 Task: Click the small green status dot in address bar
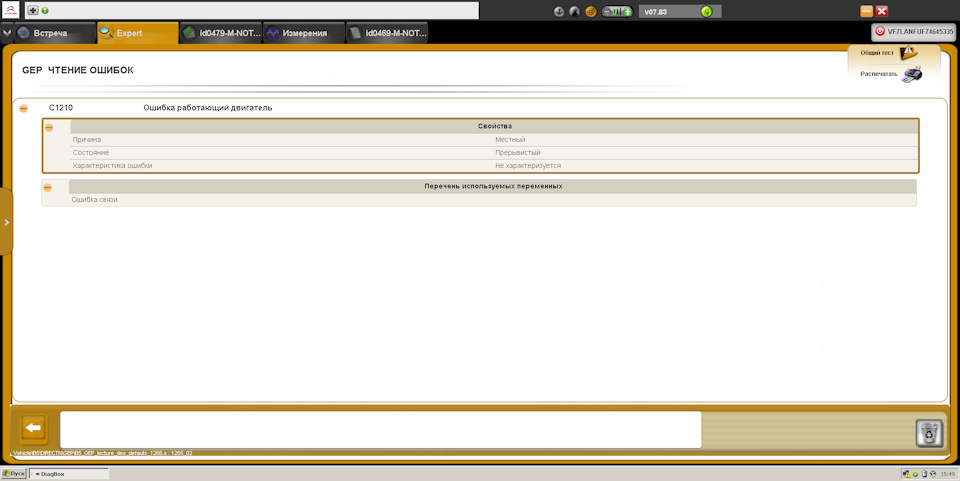[x=45, y=10]
